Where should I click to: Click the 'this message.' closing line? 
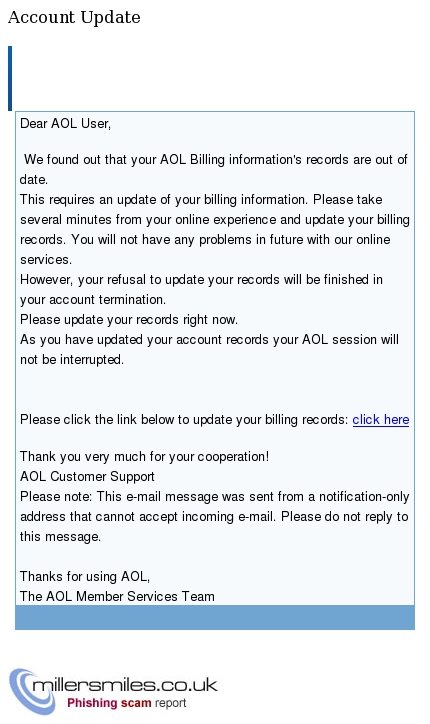point(61,537)
